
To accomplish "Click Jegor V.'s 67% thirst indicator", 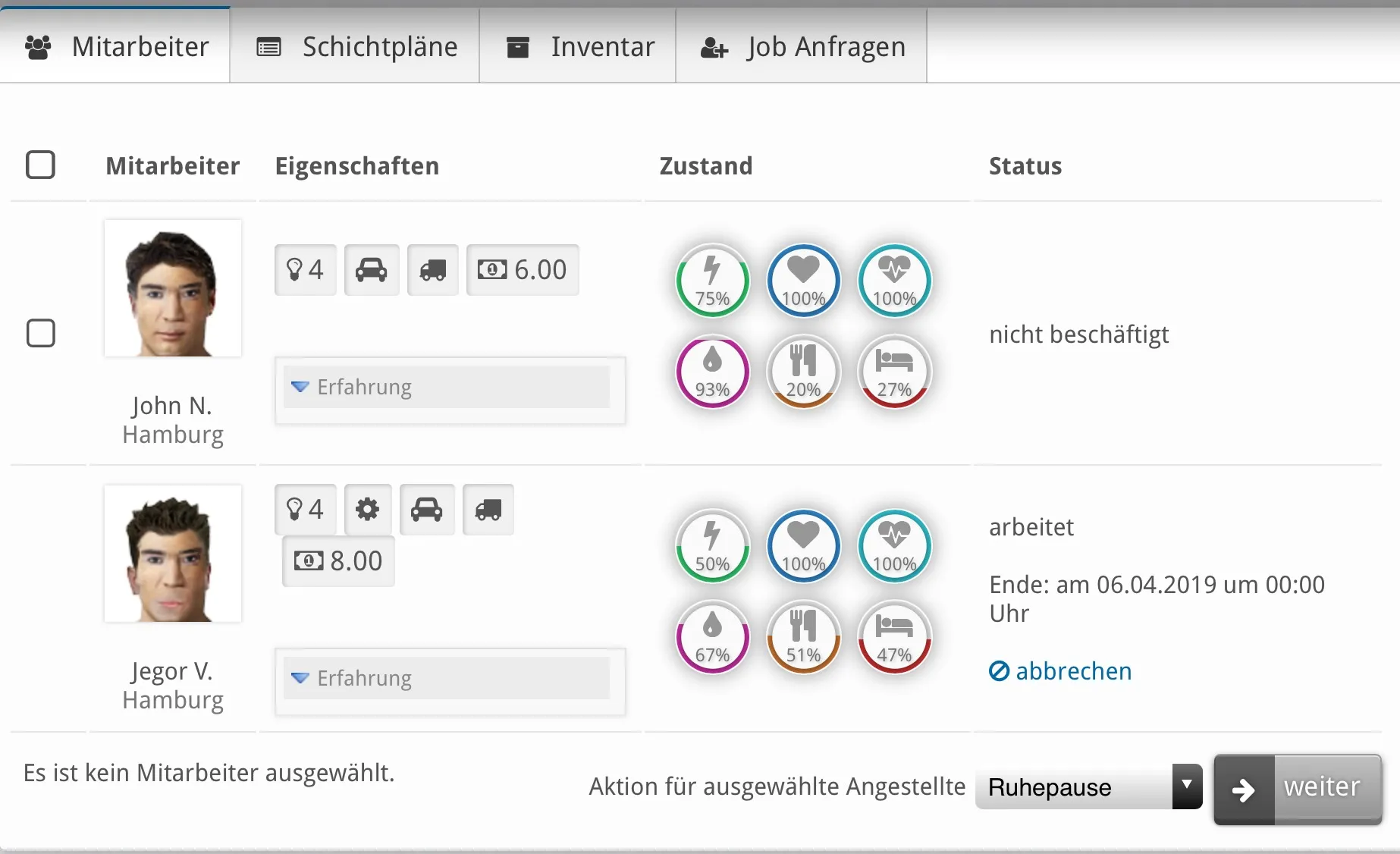I will click(712, 637).
